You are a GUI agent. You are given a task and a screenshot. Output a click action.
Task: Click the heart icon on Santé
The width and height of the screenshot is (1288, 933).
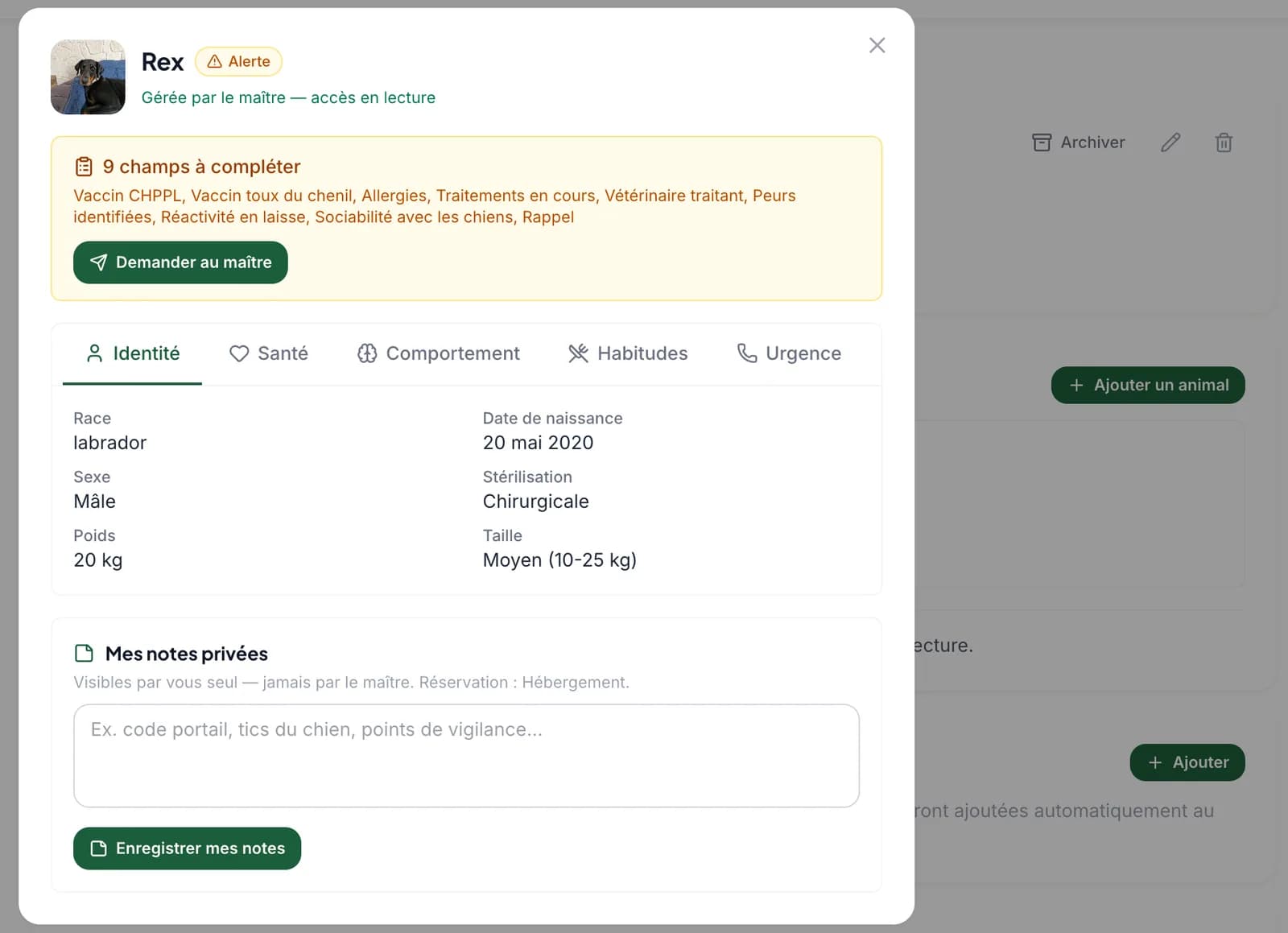239,353
